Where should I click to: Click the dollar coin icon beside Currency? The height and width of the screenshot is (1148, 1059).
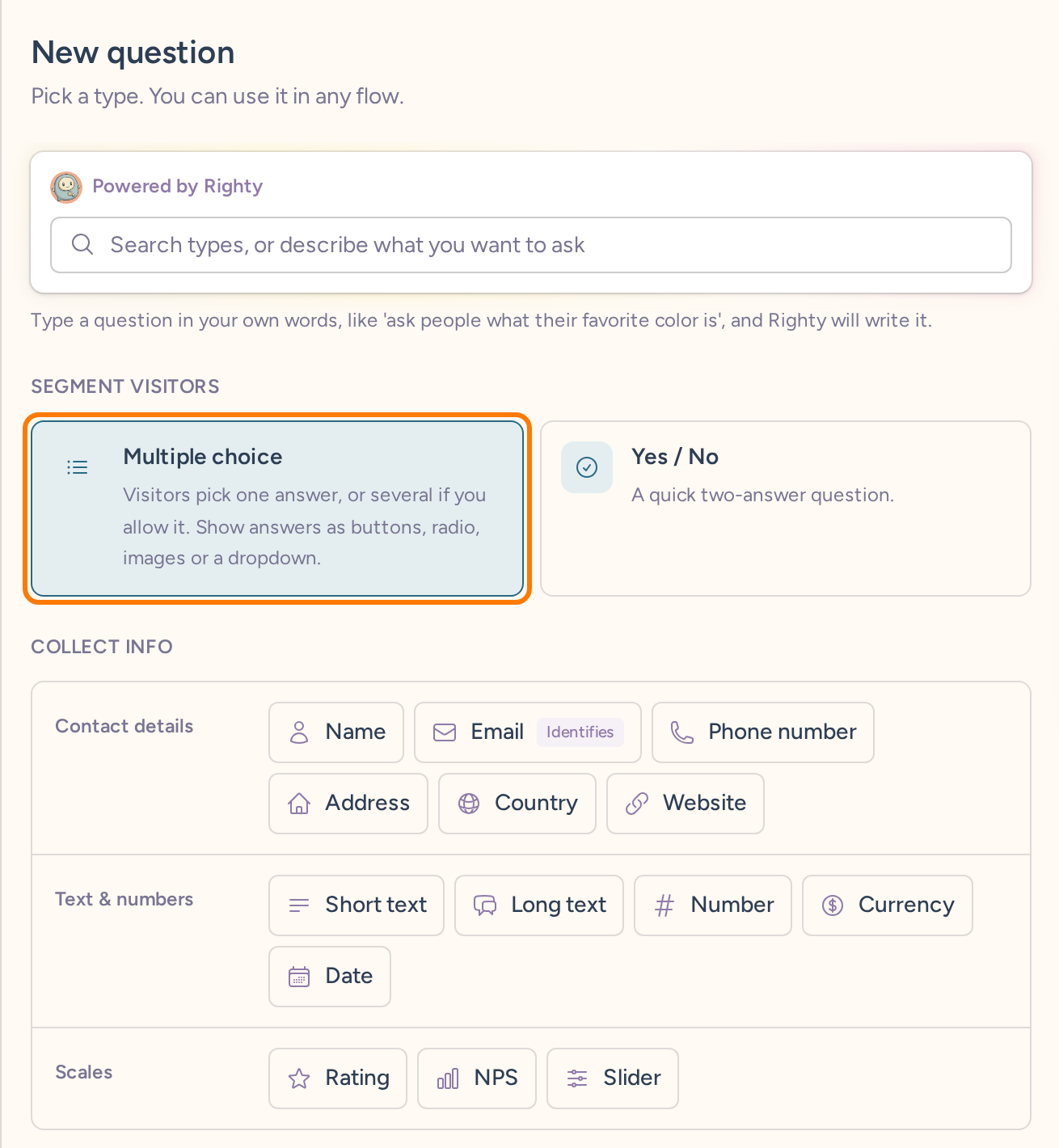coord(833,905)
